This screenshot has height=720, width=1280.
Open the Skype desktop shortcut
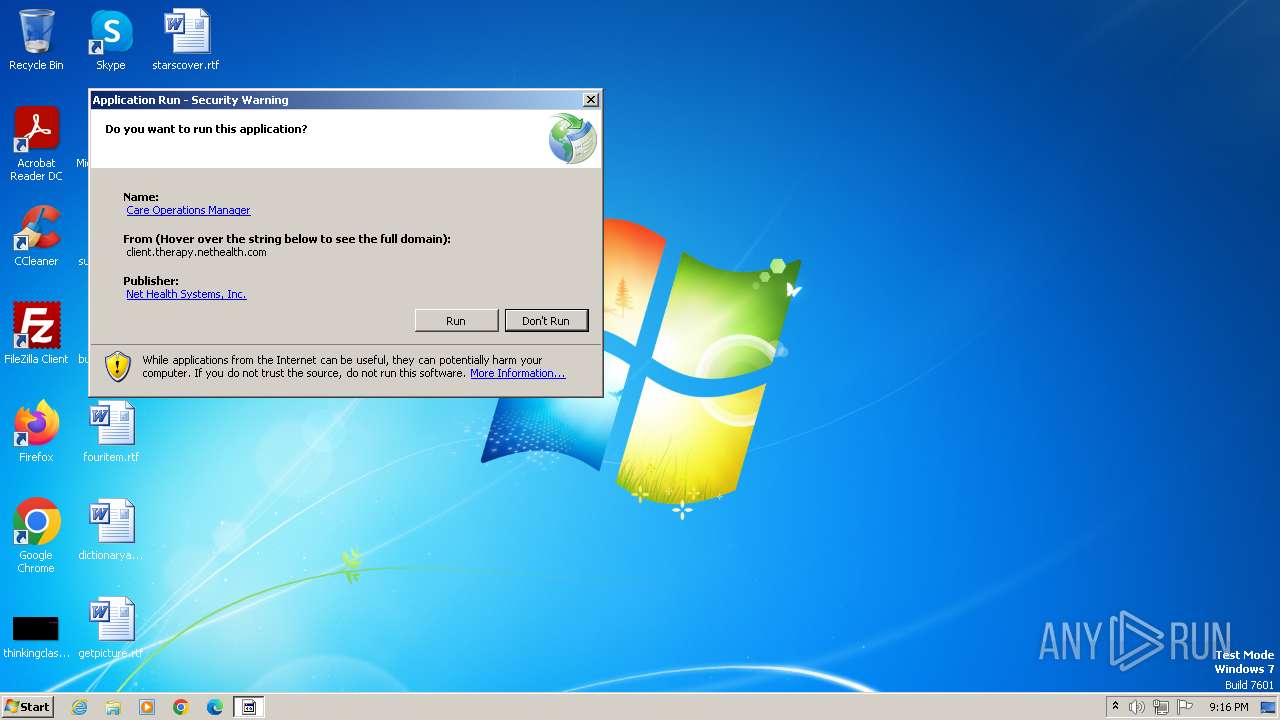[x=111, y=40]
